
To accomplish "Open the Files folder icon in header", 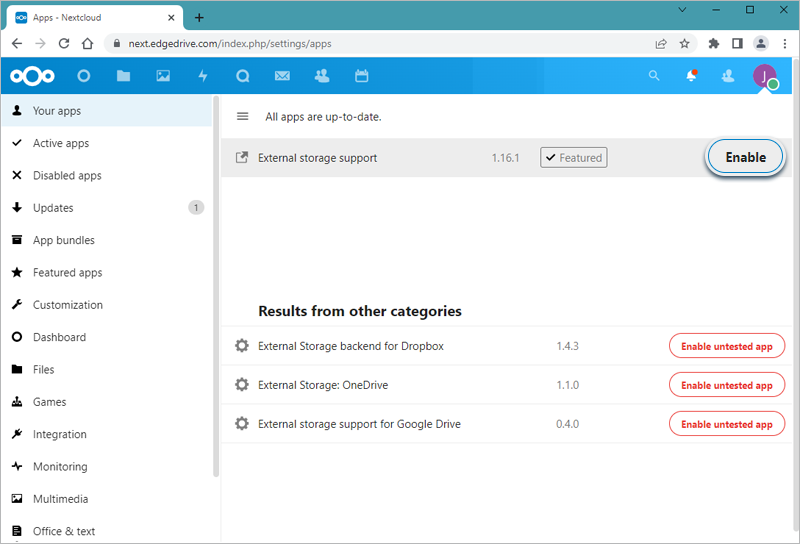I will point(123,76).
